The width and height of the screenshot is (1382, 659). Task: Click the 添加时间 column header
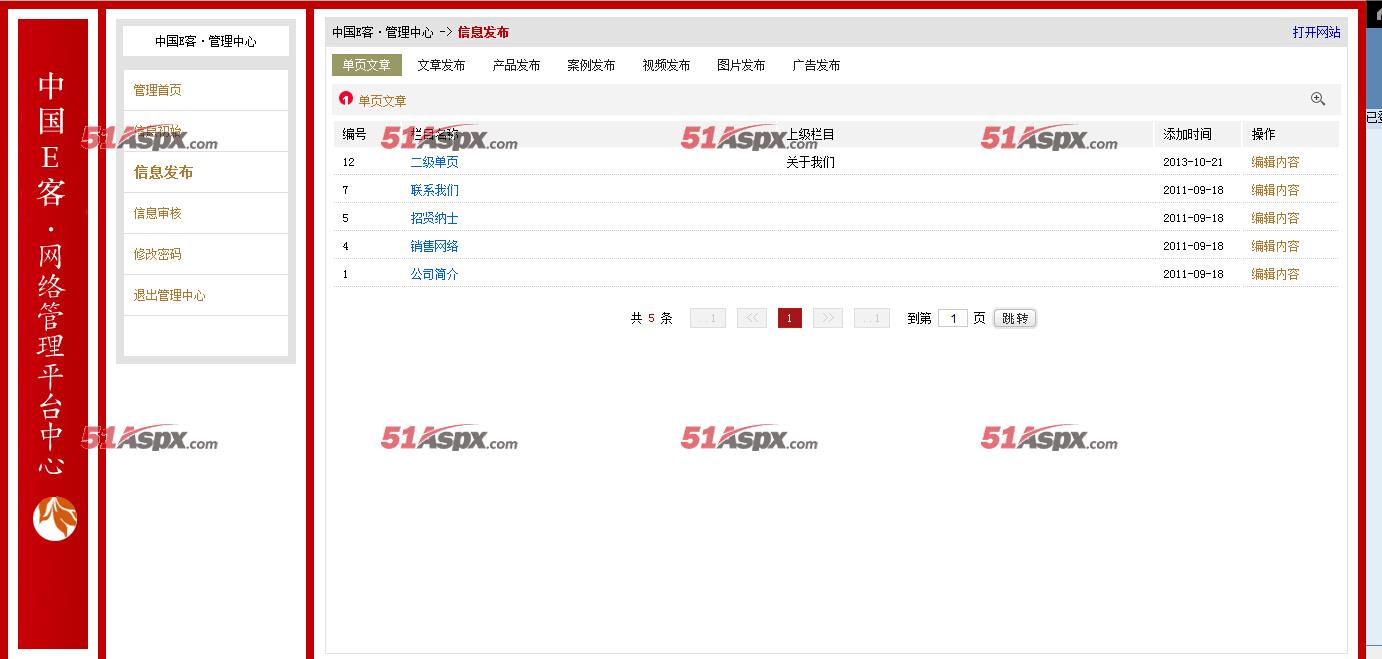tap(1187, 134)
